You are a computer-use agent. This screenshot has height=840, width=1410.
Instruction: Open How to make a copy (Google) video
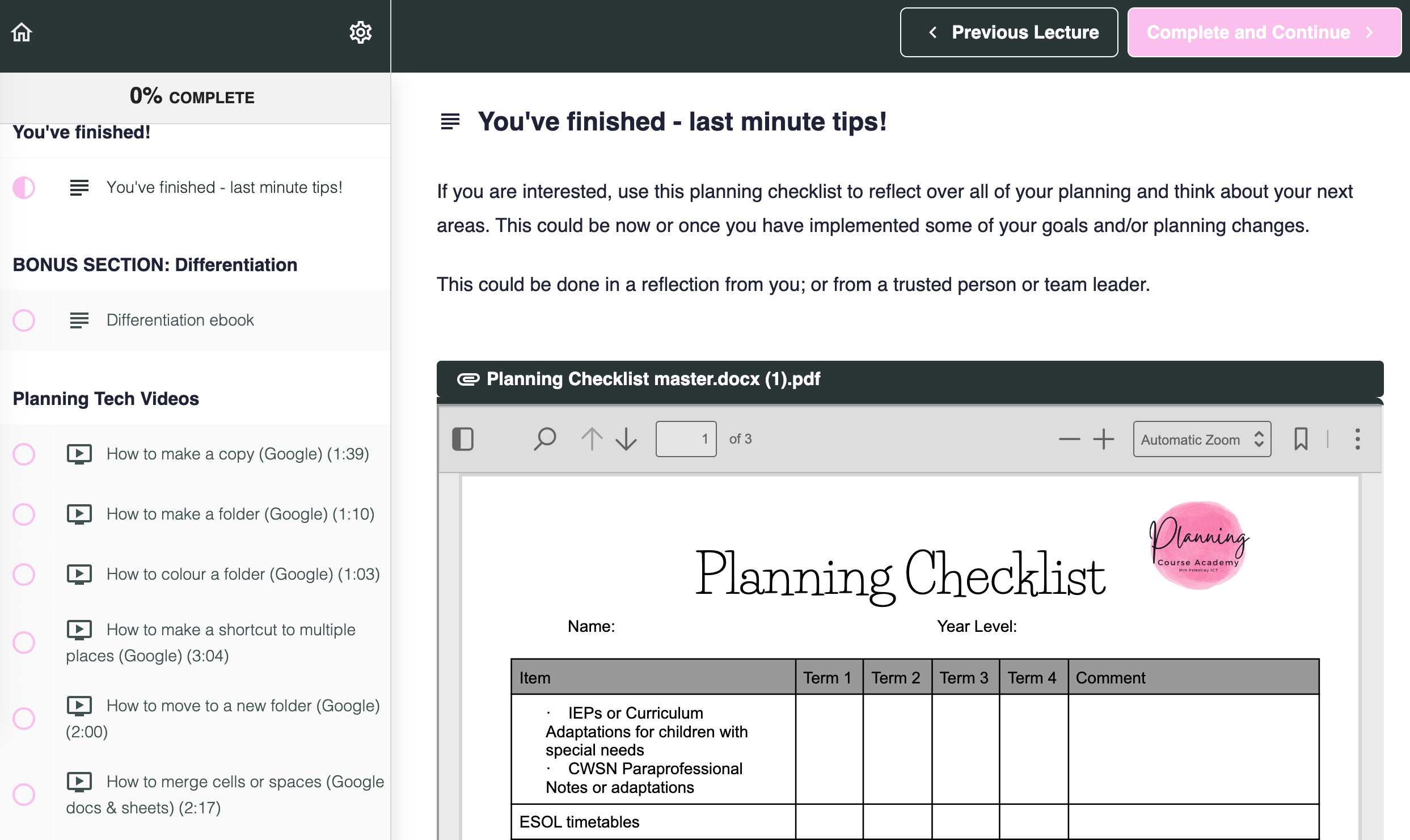[238, 454]
